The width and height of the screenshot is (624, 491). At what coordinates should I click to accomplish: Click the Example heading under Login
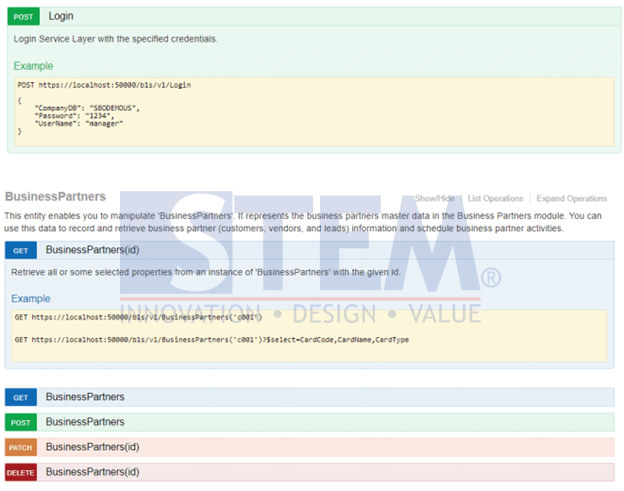tap(33, 66)
